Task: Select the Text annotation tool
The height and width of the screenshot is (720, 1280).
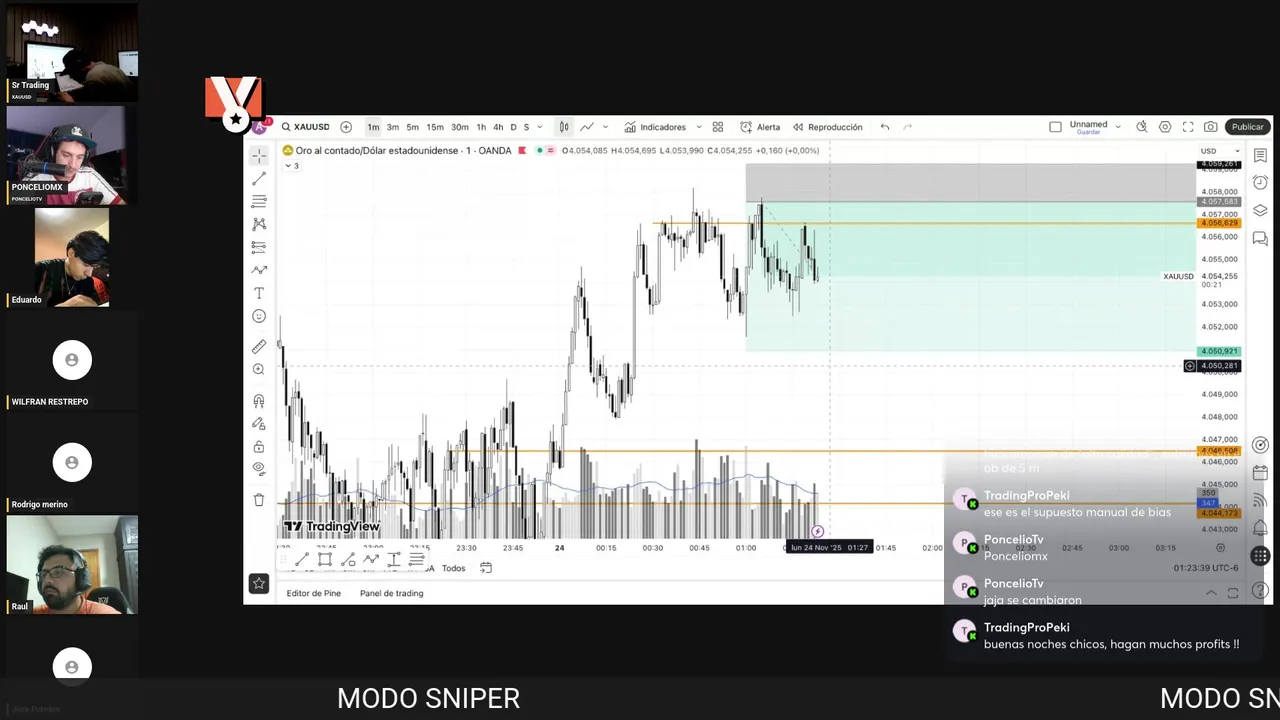Action: (x=259, y=293)
